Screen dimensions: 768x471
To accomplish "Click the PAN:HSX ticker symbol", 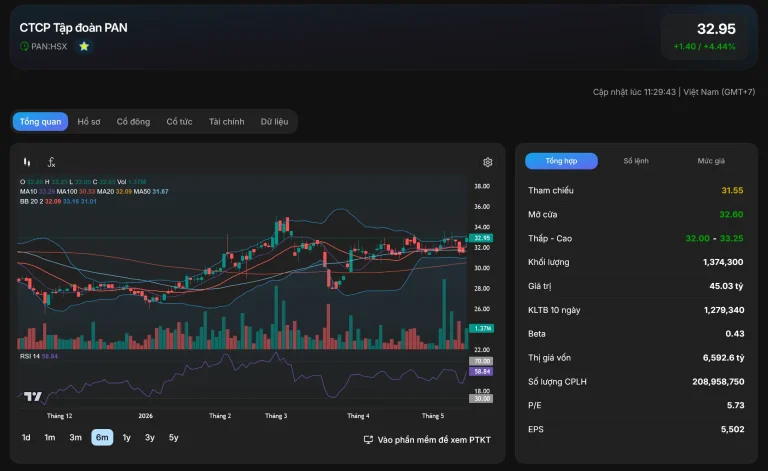I will [x=49, y=47].
